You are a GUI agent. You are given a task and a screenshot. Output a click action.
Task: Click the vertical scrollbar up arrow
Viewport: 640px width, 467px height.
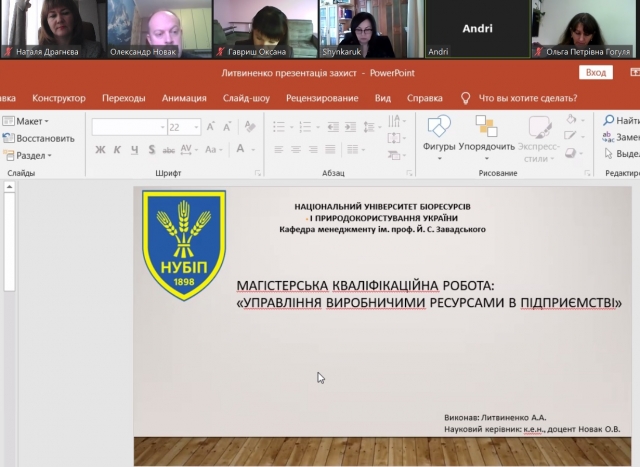(9, 187)
